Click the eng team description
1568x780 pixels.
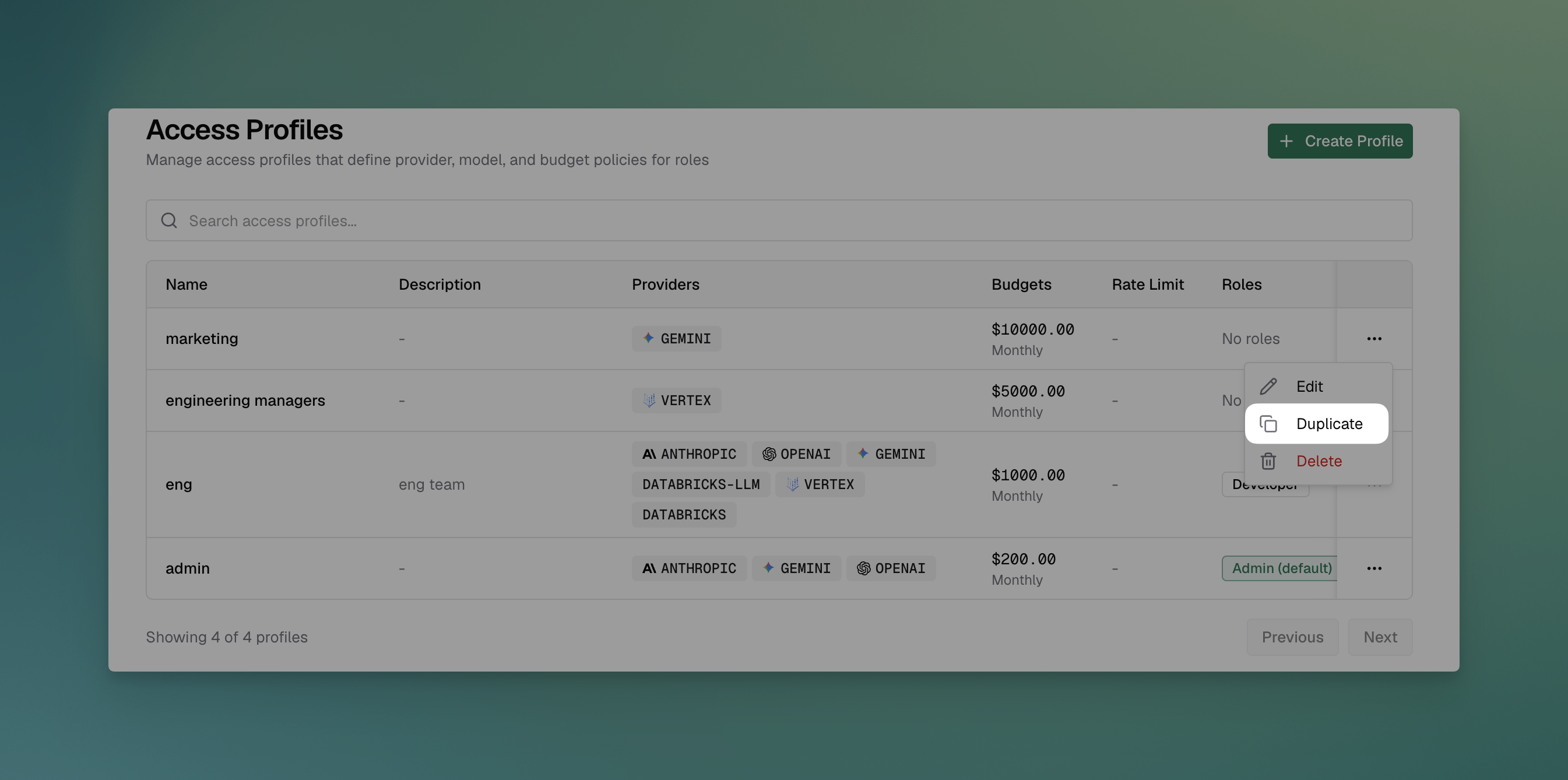(x=431, y=484)
